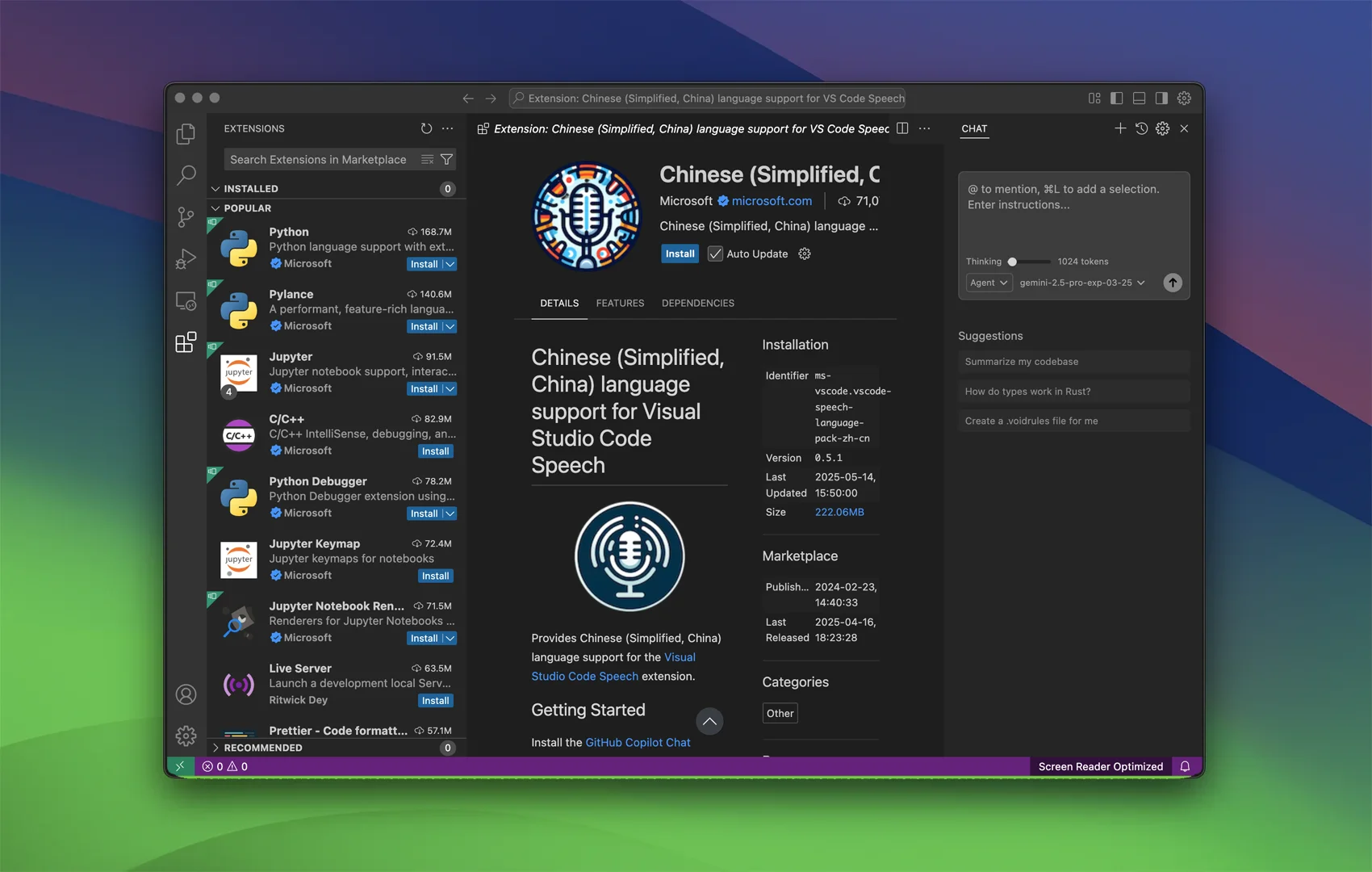Switch to the DEPENDENCIES tab
Image resolution: width=1372 pixels, height=872 pixels.
(x=698, y=303)
